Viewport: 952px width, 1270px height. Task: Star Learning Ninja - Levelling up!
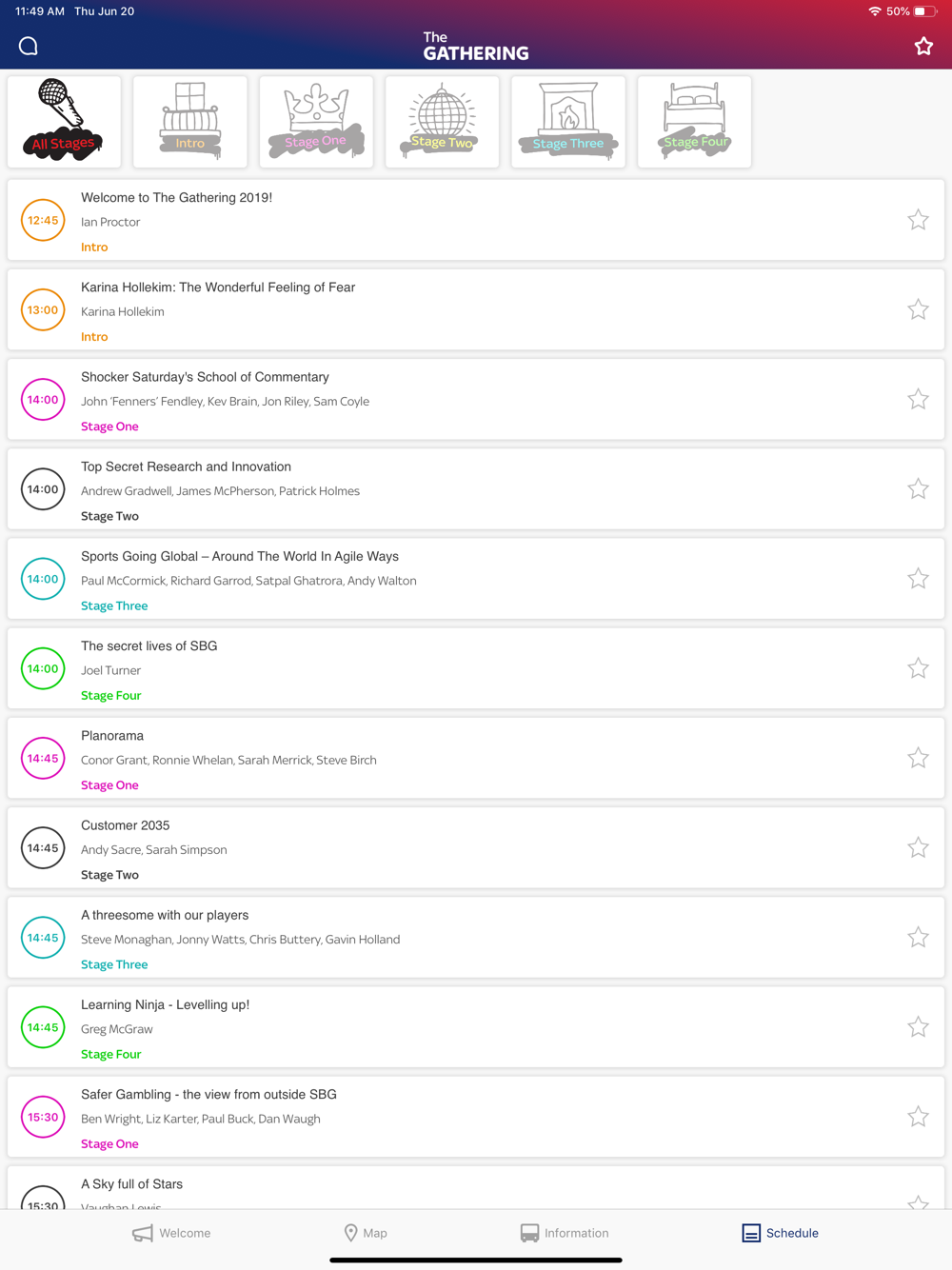[x=918, y=1027]
